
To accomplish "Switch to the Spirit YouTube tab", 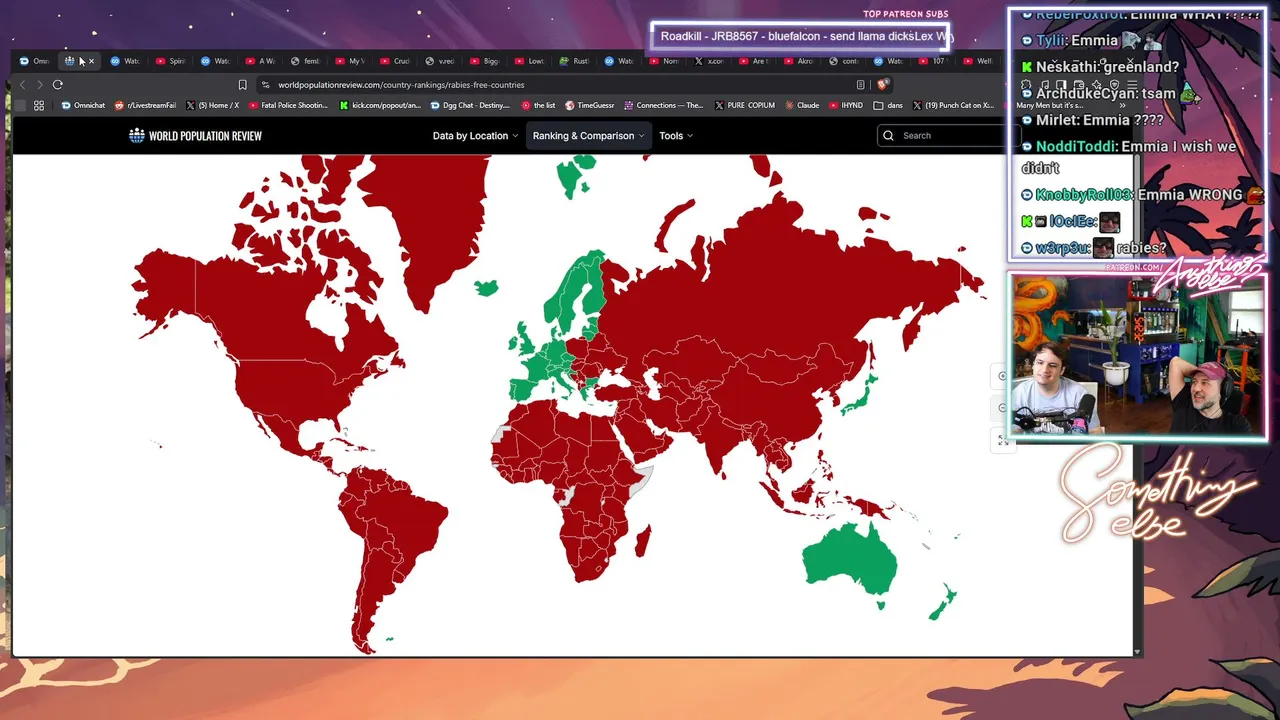I will click(171, 61).
